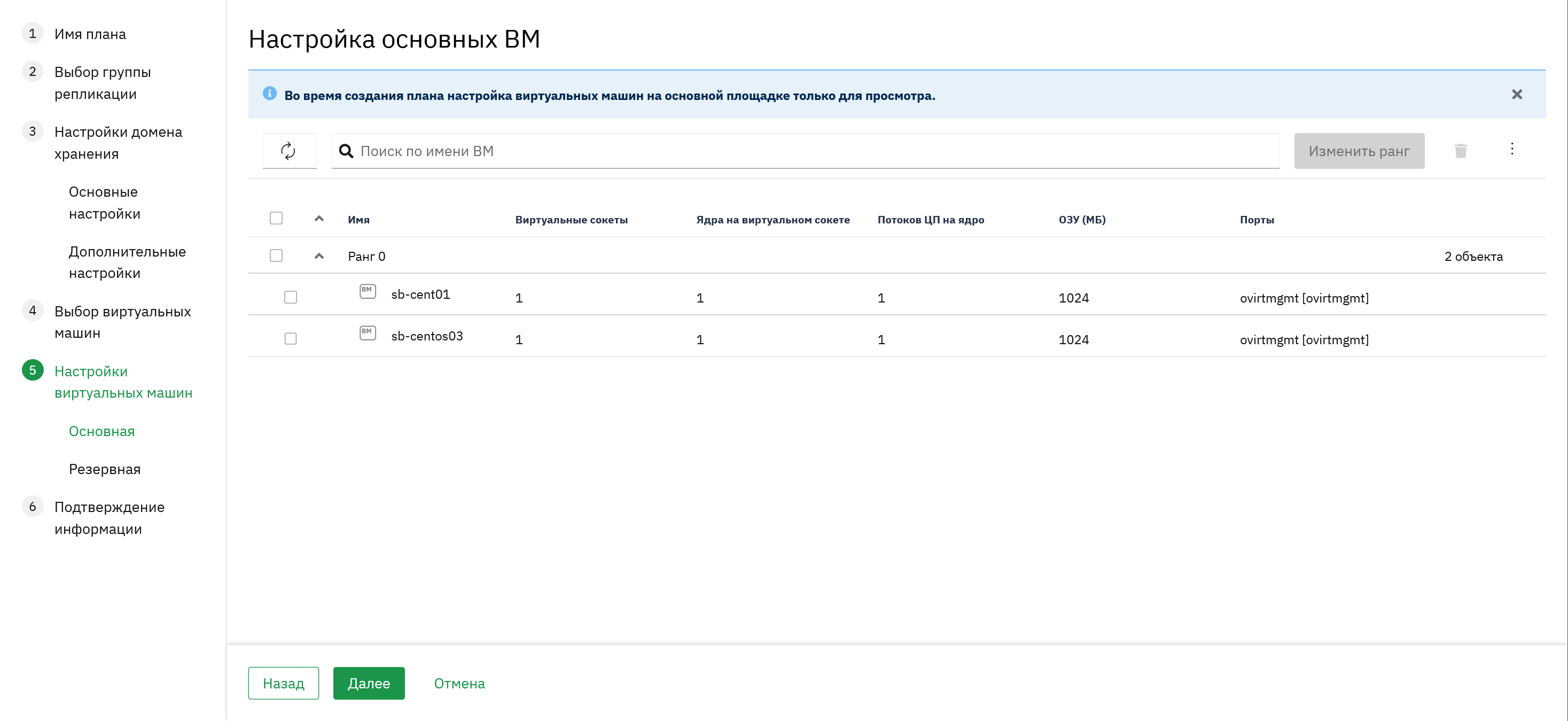Image resolution: width=1568 pixels, height=721 pixels.
Task: Click the 2 объекта count text
Action: [1473, 257]
